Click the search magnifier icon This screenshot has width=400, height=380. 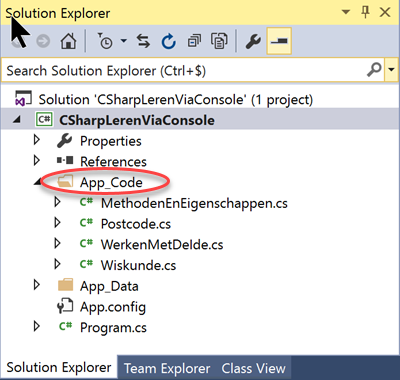[374, 70]
